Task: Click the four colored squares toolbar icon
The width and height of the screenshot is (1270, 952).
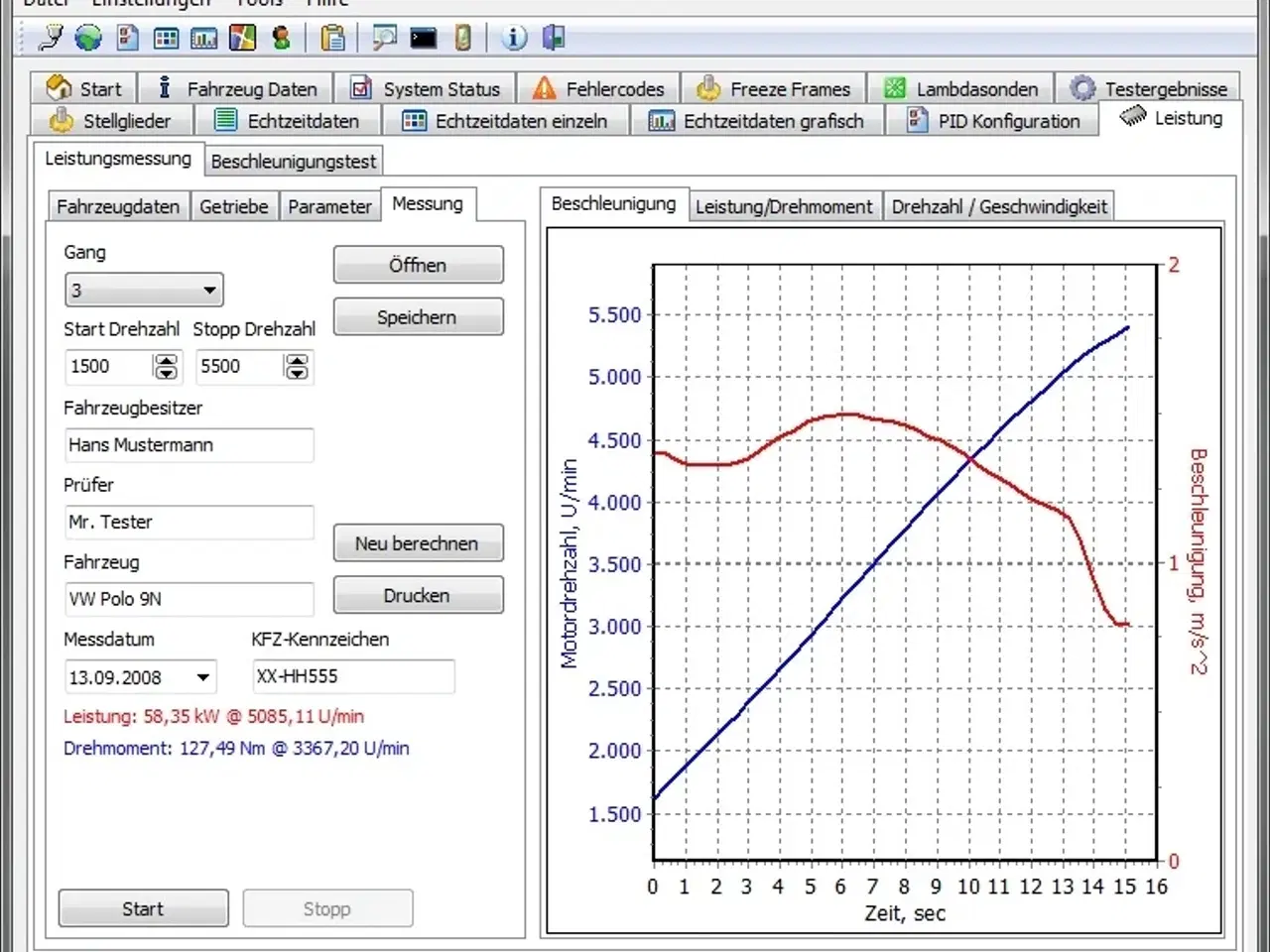Action: [x=242, y=39]
